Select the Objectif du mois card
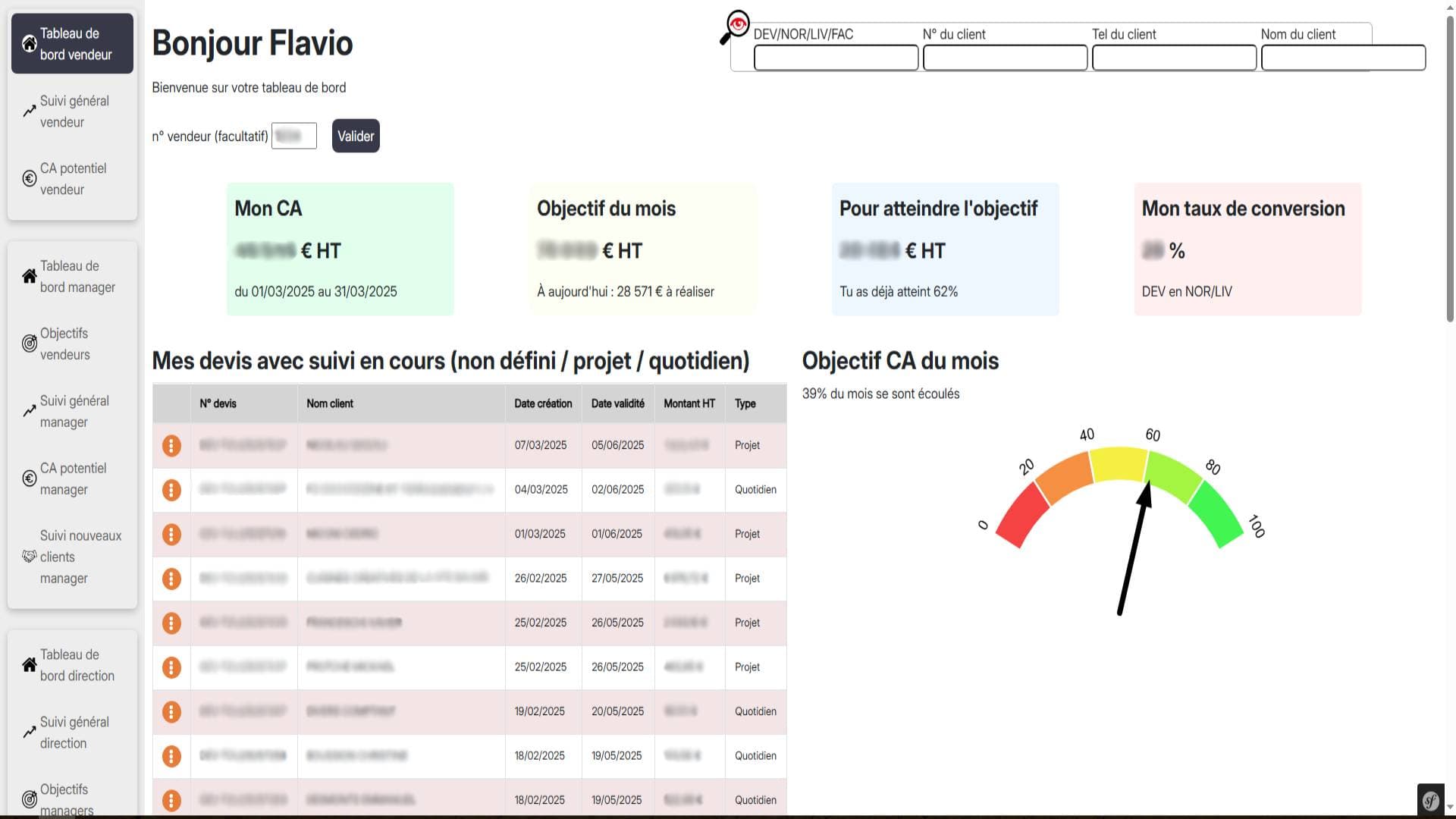This screenshot has height=819, width=1456. [643, 249]
